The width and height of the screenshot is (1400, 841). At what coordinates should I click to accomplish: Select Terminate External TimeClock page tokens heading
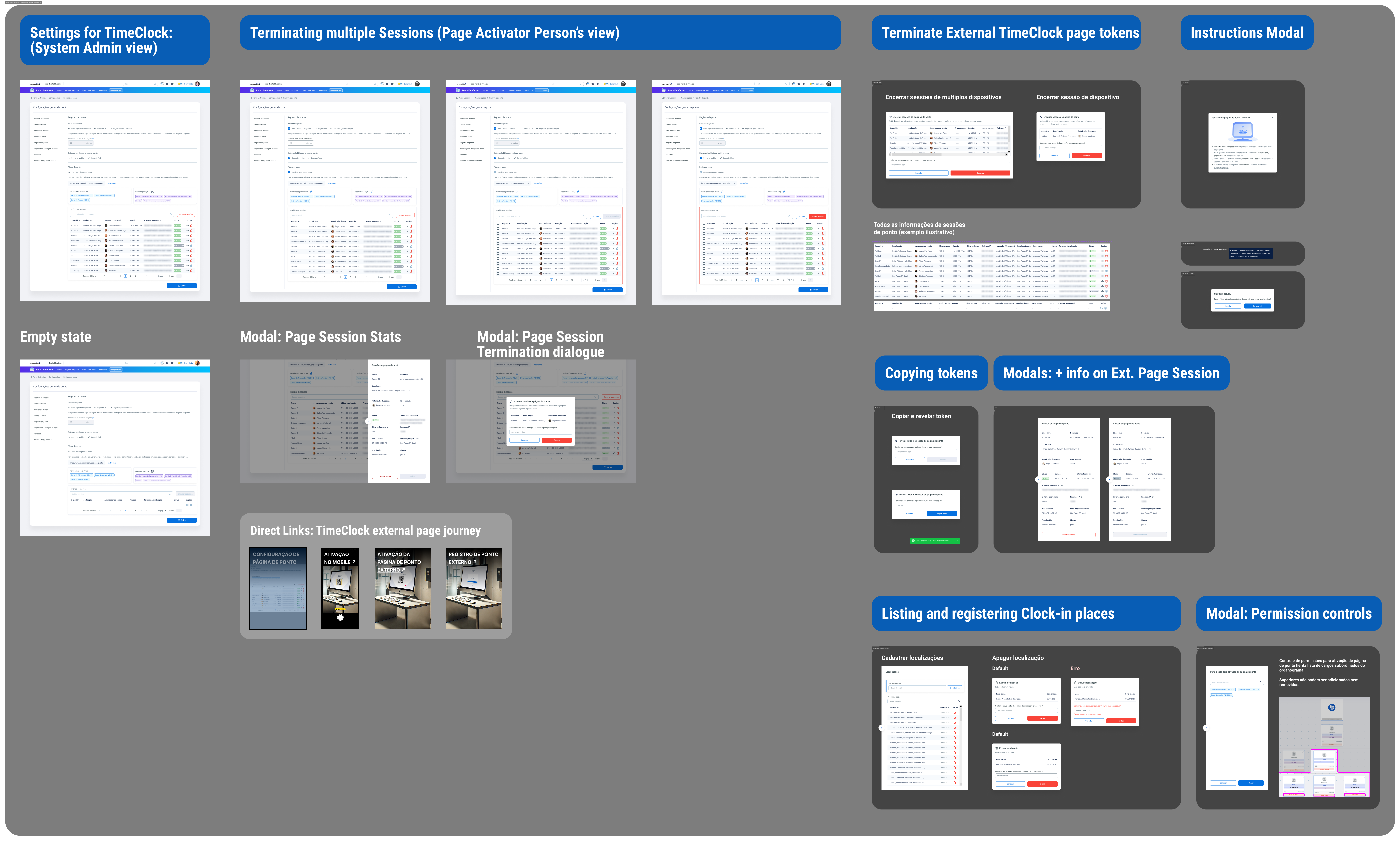pos(1006,33)
